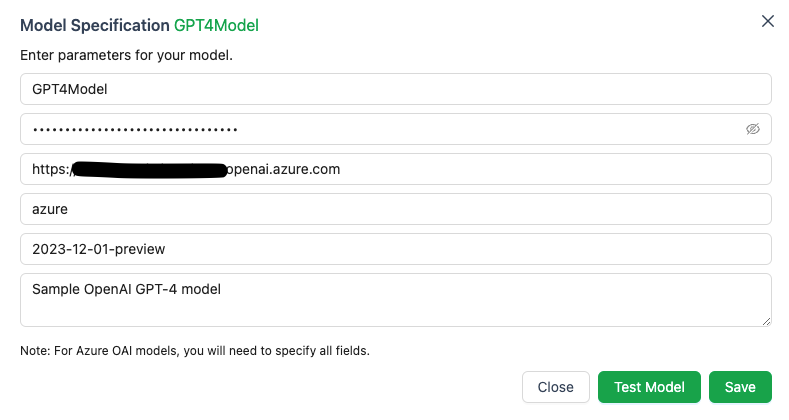
Task: Reveal the hidden API key with eye icon
Action: [753, 129]
